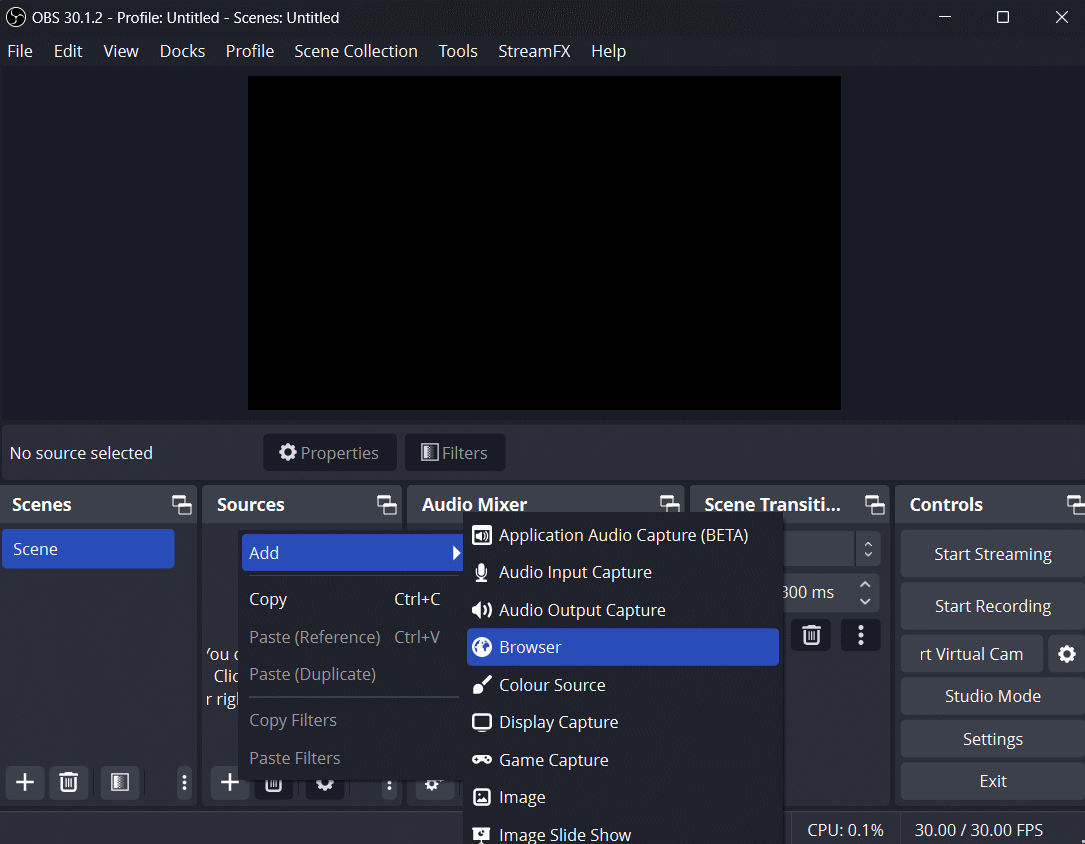Open the Profile menu
Viewport: 1085px width, 844px height.
[x=250, y=51]
